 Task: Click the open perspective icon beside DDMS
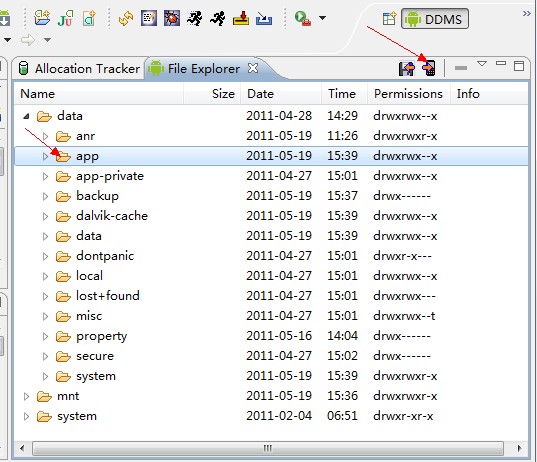pos(389,18)
